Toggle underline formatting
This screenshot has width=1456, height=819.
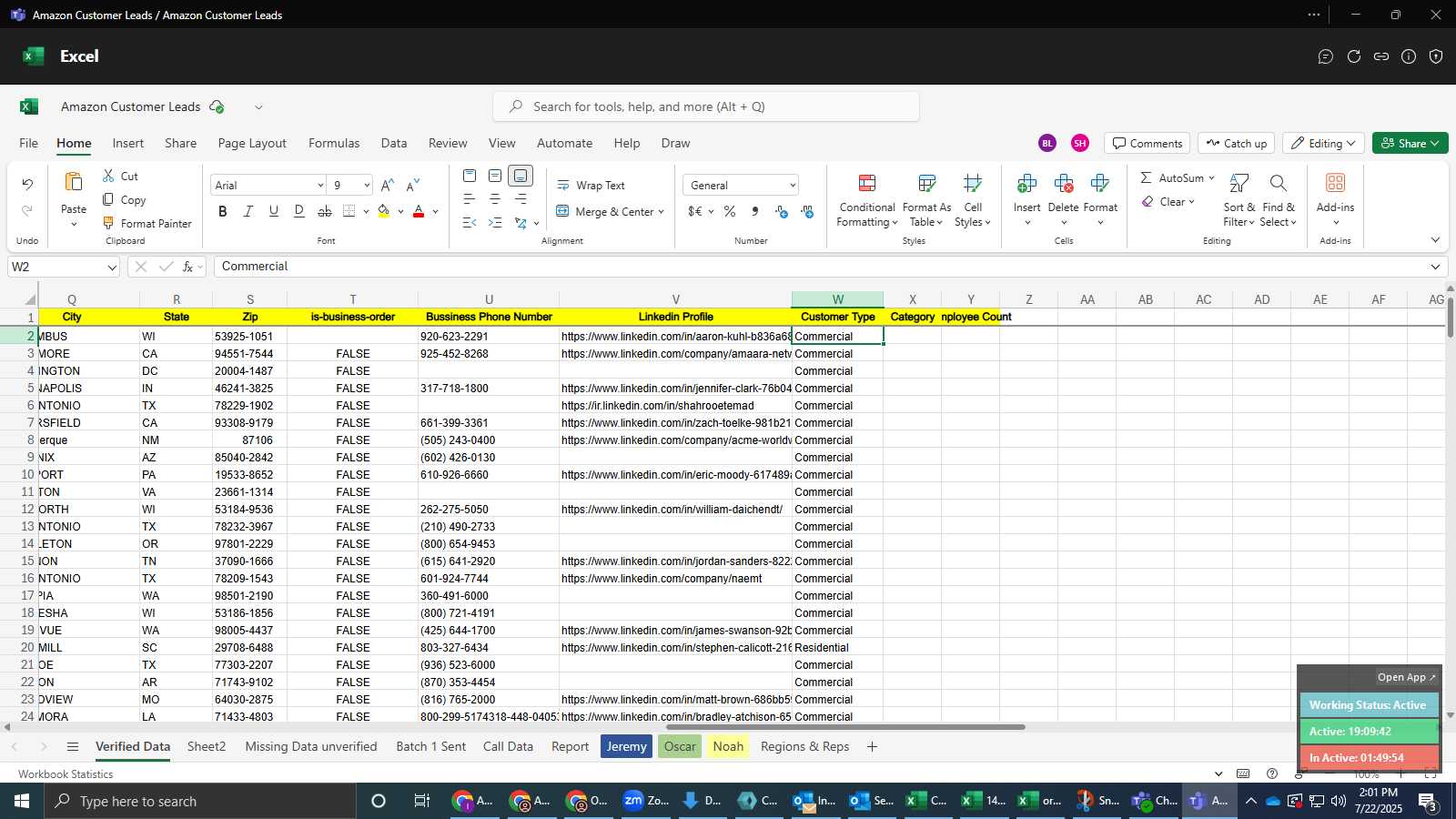[274, 211]
